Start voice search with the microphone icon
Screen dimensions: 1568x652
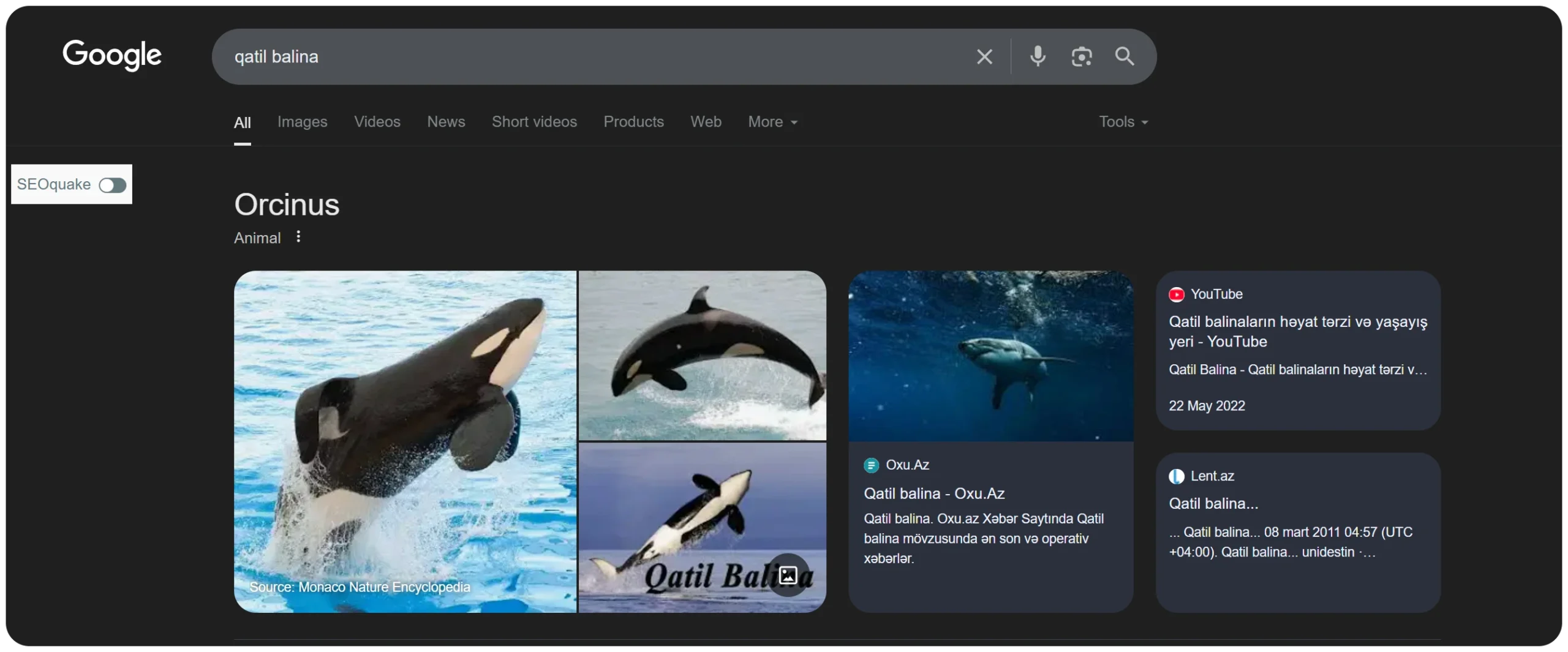pyautogui.click(x=1038, y=57)
